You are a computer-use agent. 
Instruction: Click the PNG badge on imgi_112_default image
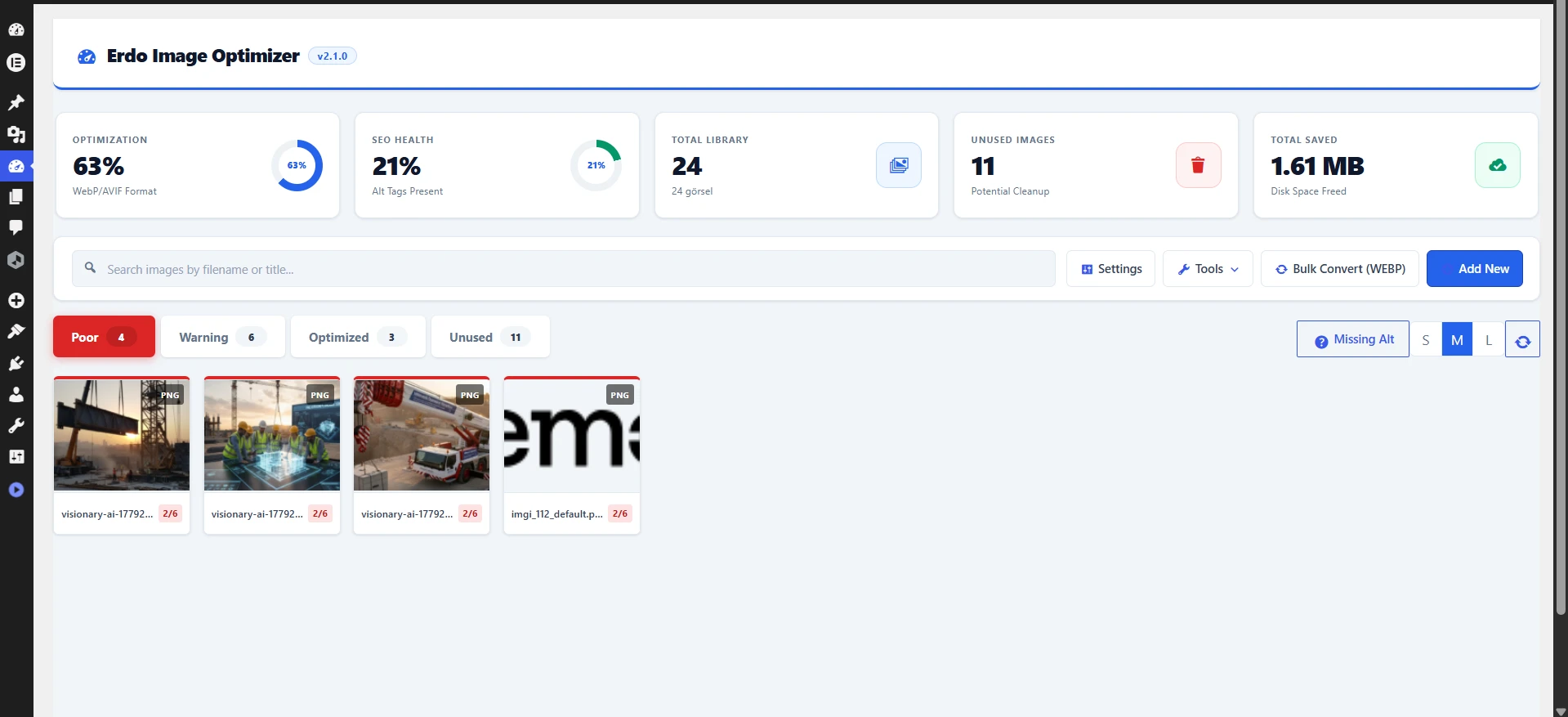point(619,395)
